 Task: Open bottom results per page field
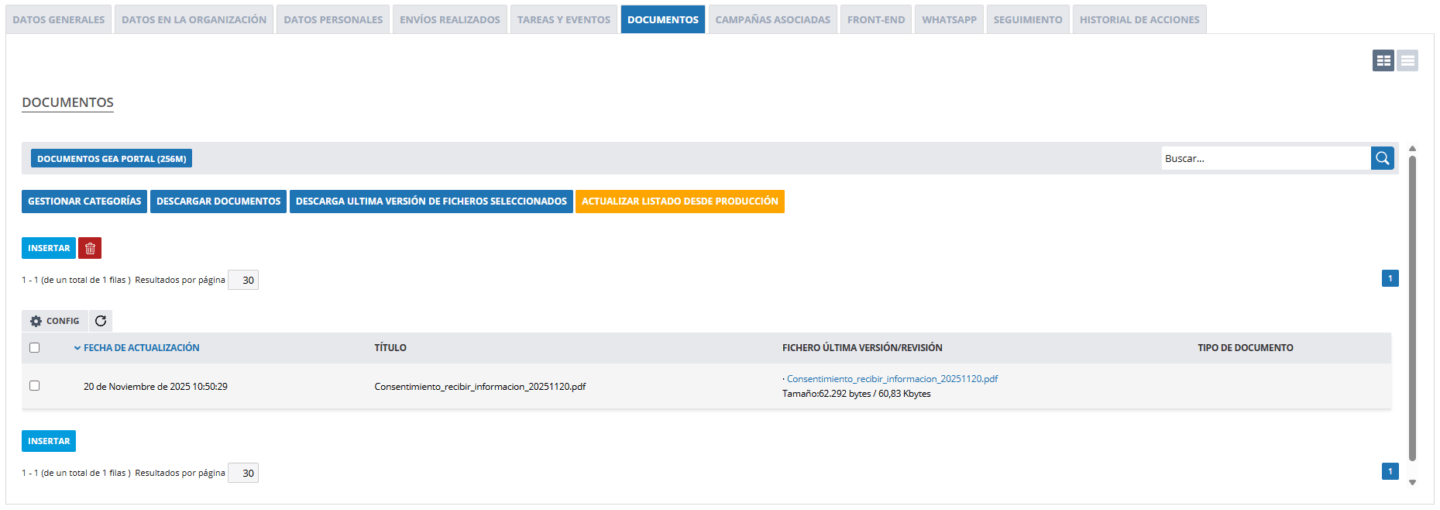click(243, 472)
